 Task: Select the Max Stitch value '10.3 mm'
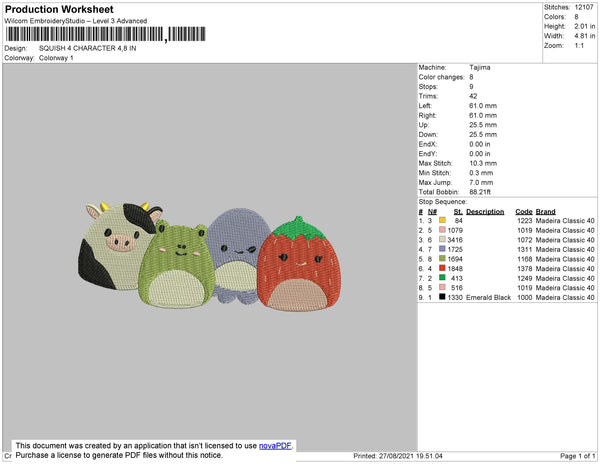pos(483,163)
